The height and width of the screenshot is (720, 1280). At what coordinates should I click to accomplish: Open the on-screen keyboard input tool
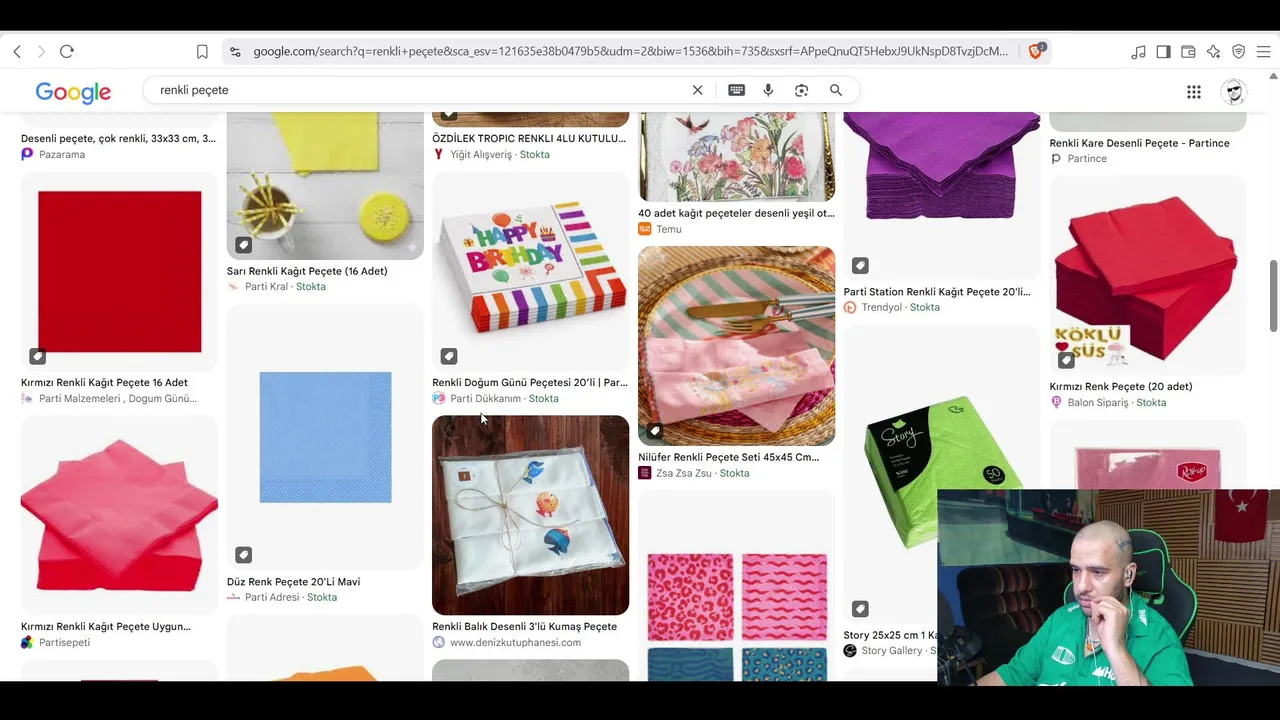(x=736, y=90)
